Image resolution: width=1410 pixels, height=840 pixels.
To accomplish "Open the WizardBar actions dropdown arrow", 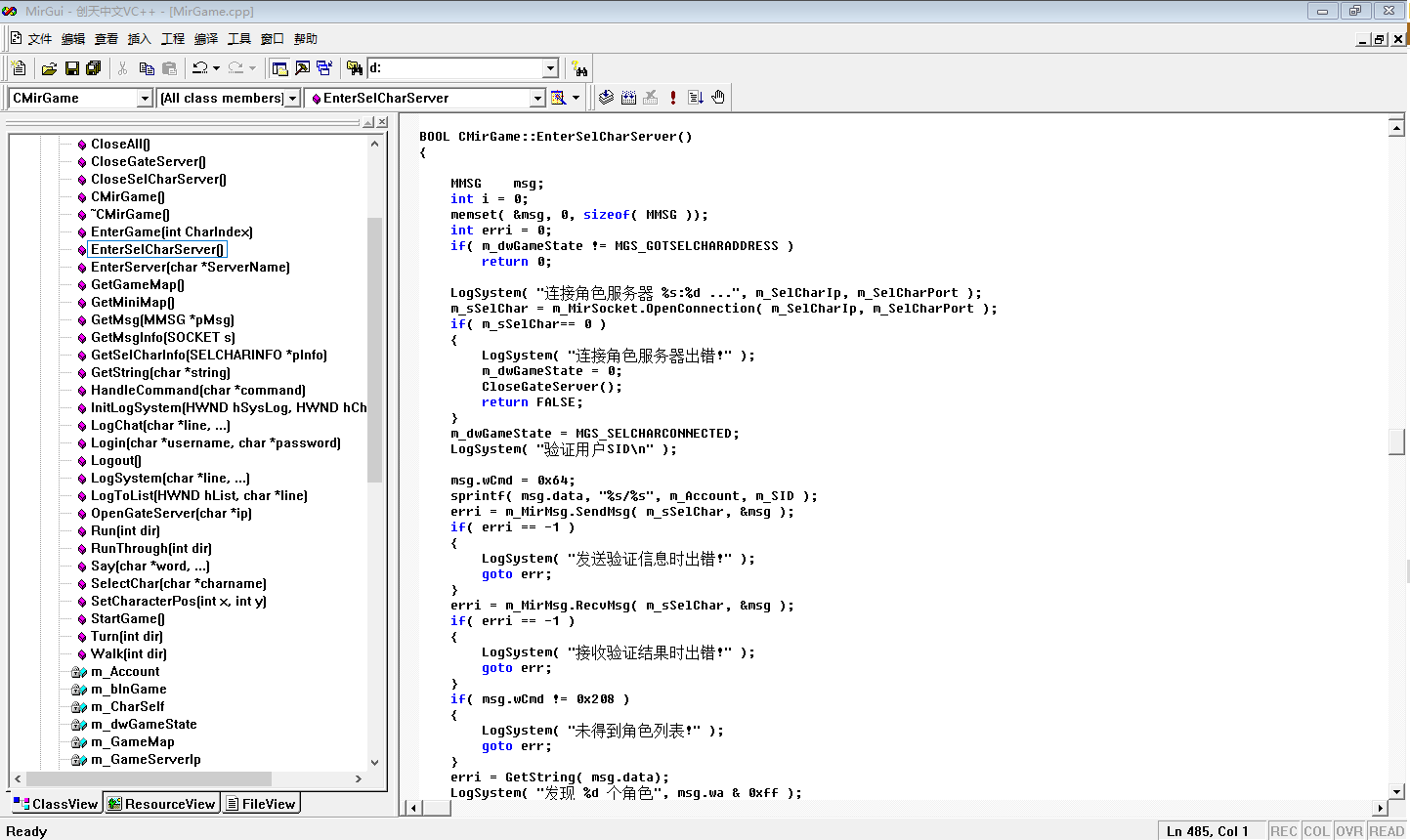I will 576,98.
